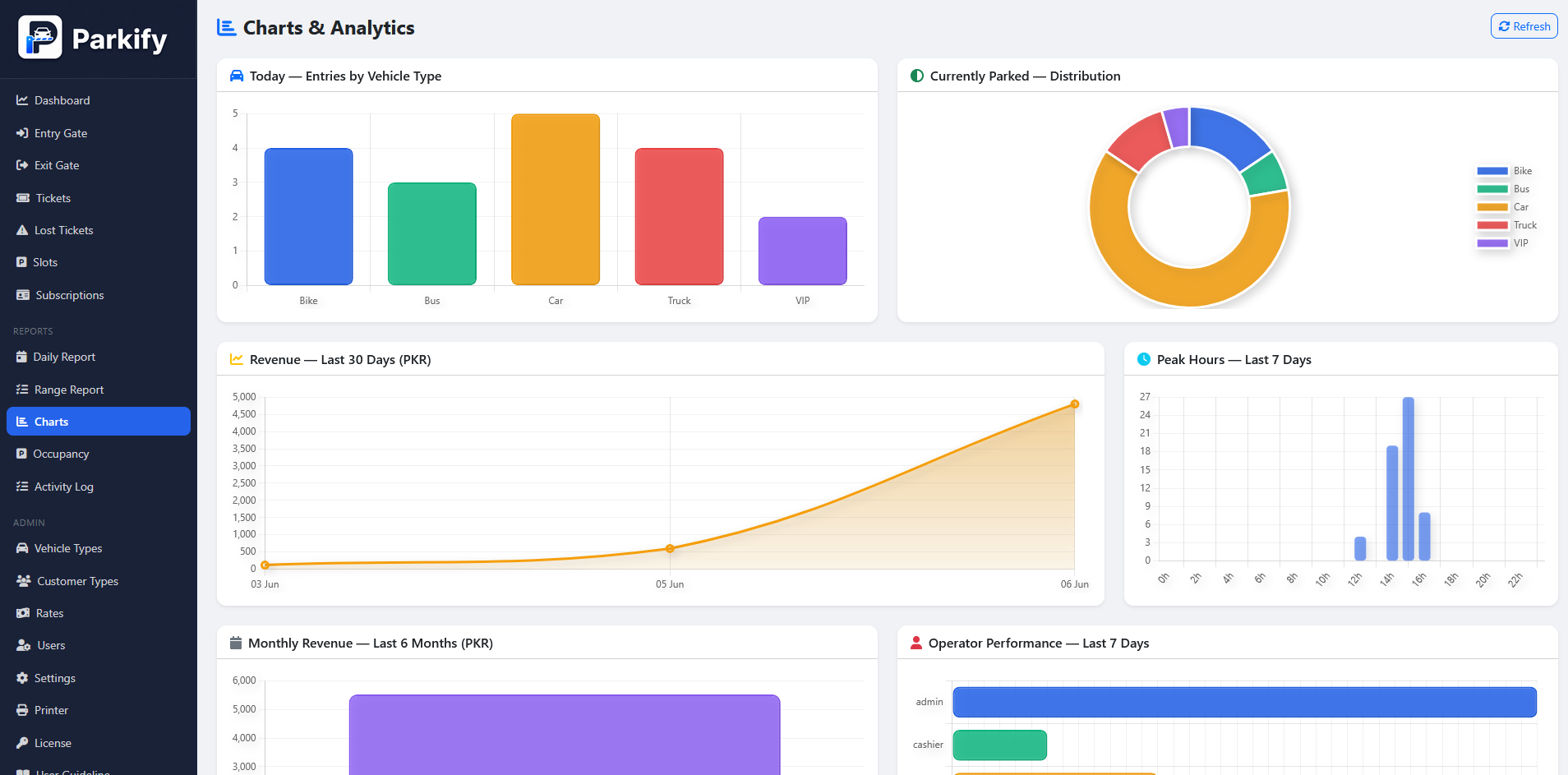
Task: Click the Customer Types people icon
Action: click(x=24, y=581)
